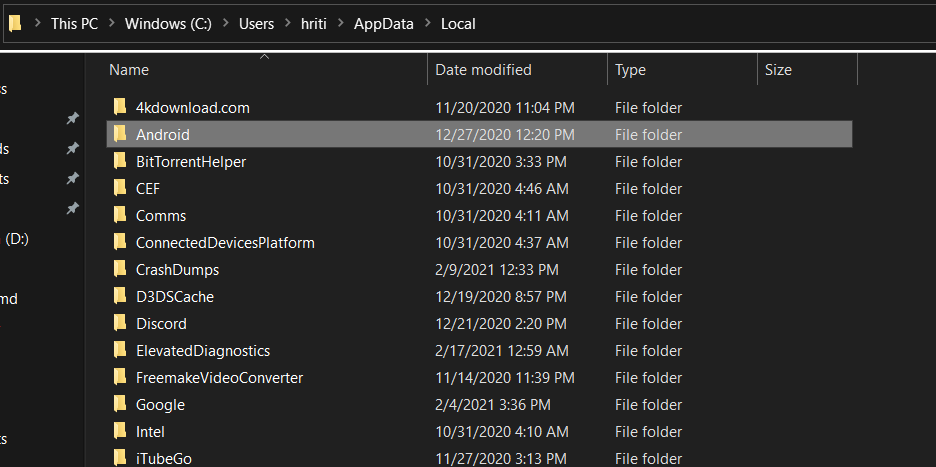
Task: Sort by the Type column header
Action: click(x=630, y=70)
